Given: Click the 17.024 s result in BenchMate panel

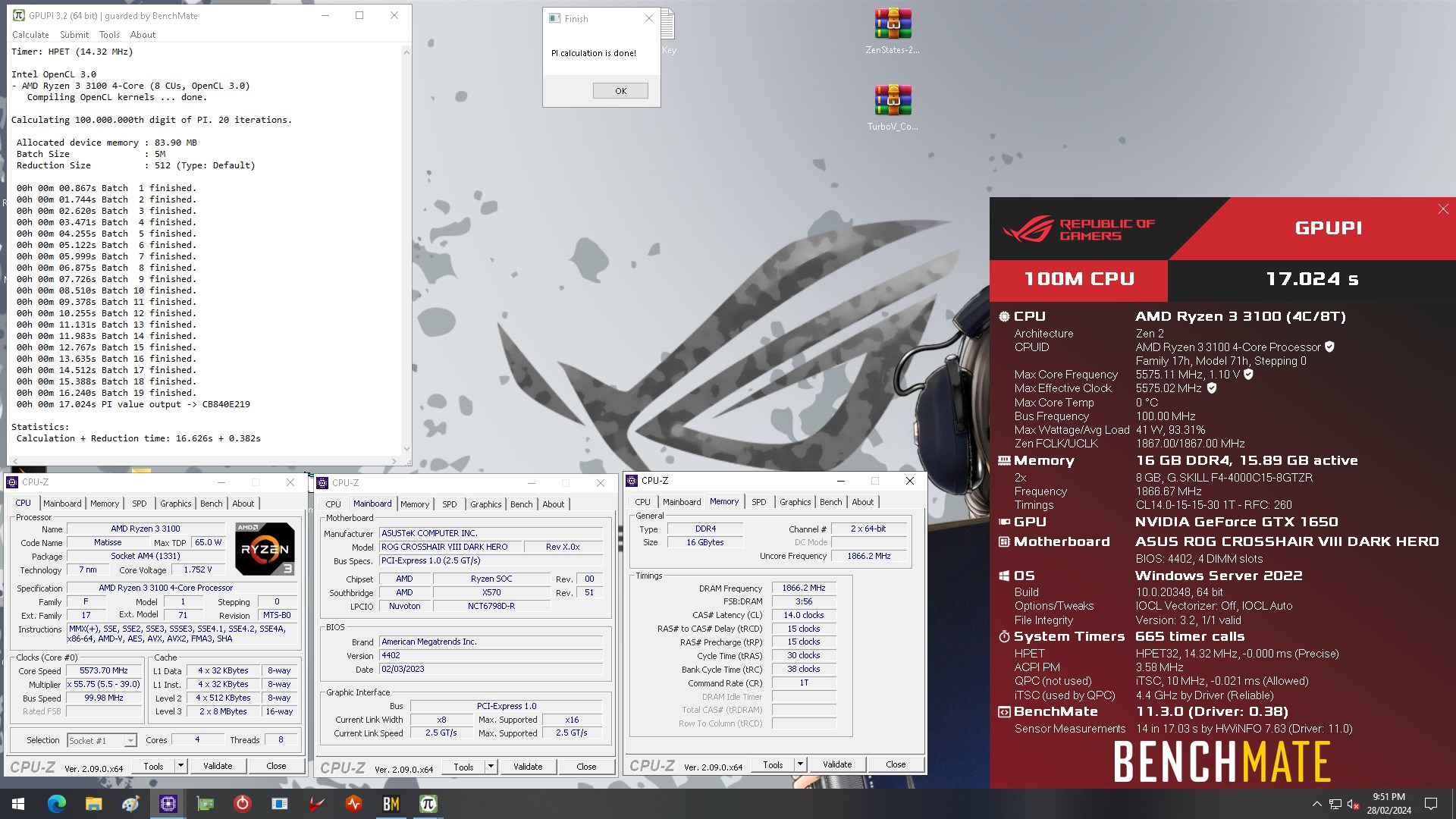Looking at the screenshot, I should click(x=1312, y=280).
